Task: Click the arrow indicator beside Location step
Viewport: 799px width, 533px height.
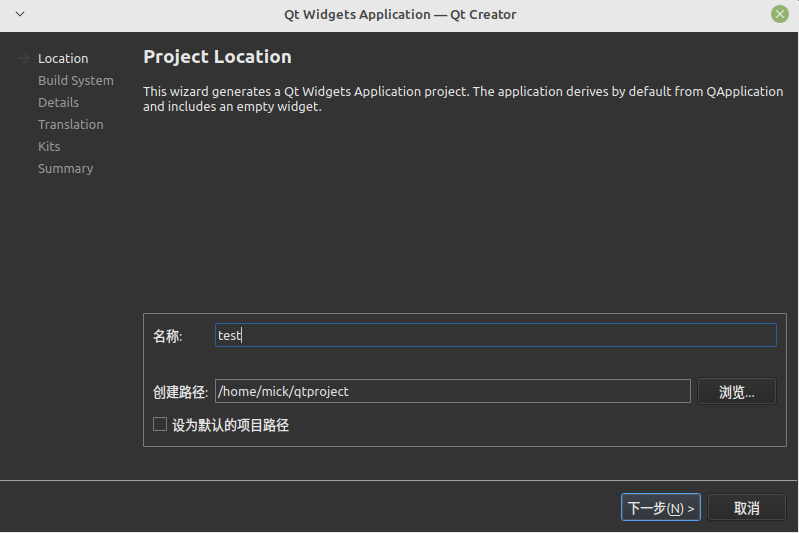Action: (25, 58)
